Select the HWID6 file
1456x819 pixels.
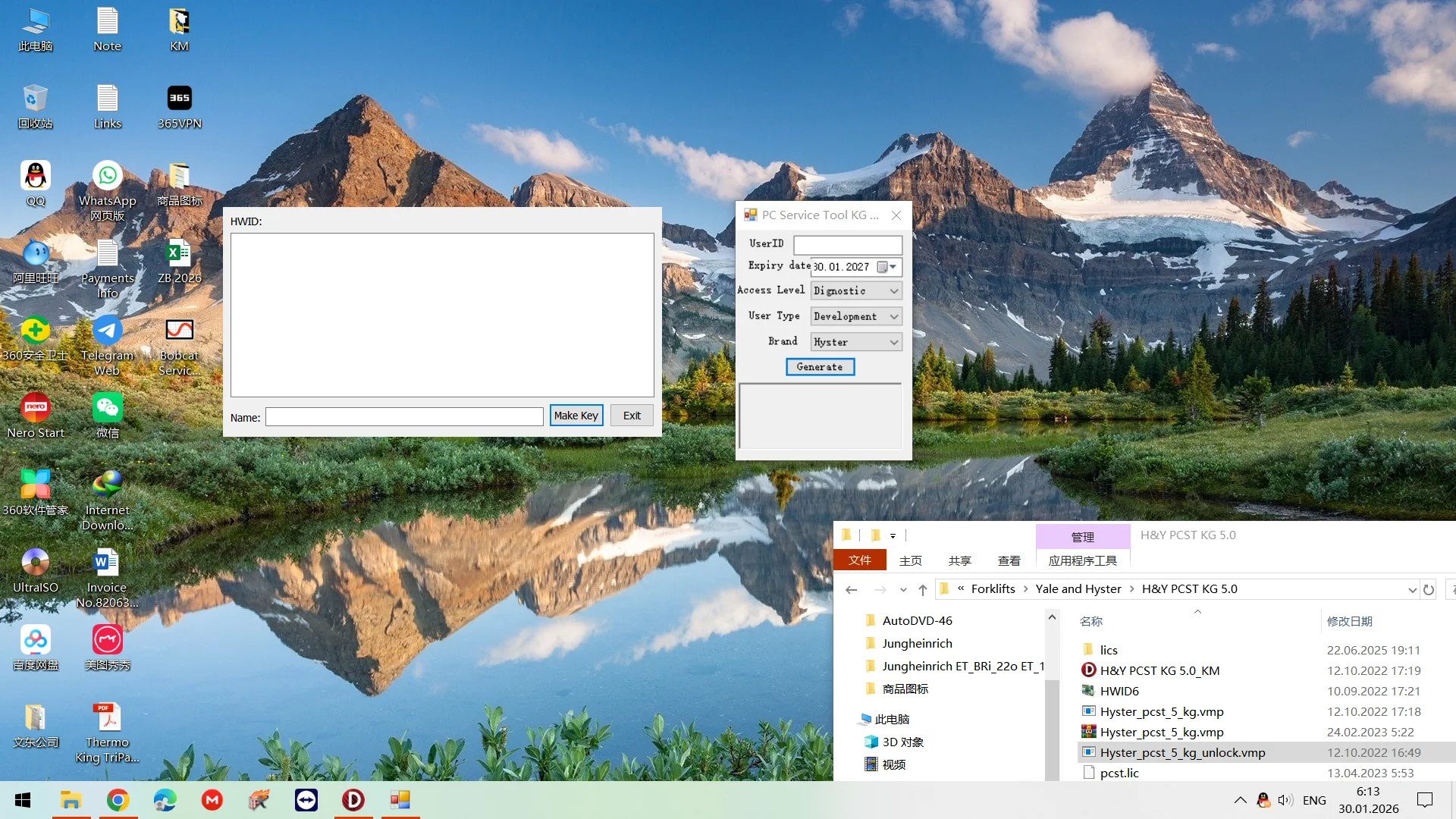[x=1119, y=691]
